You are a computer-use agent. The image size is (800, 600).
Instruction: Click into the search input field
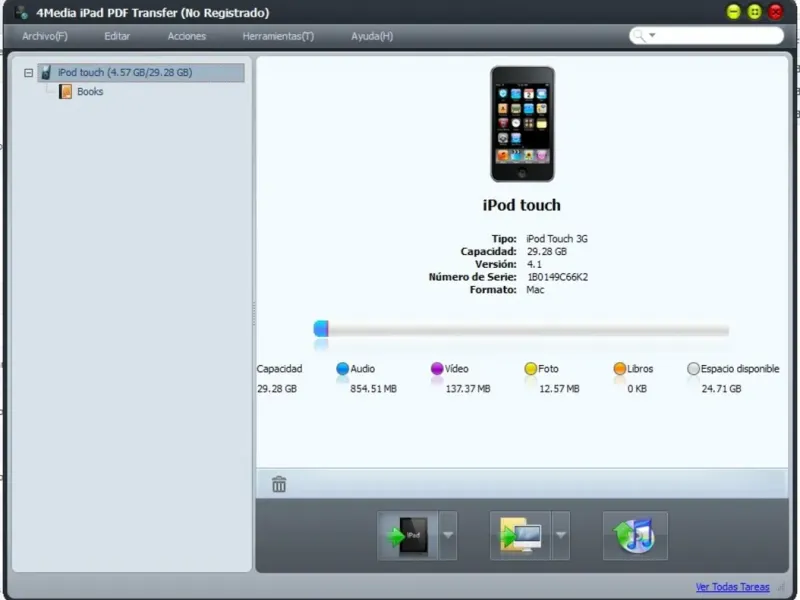coord(718,36)
